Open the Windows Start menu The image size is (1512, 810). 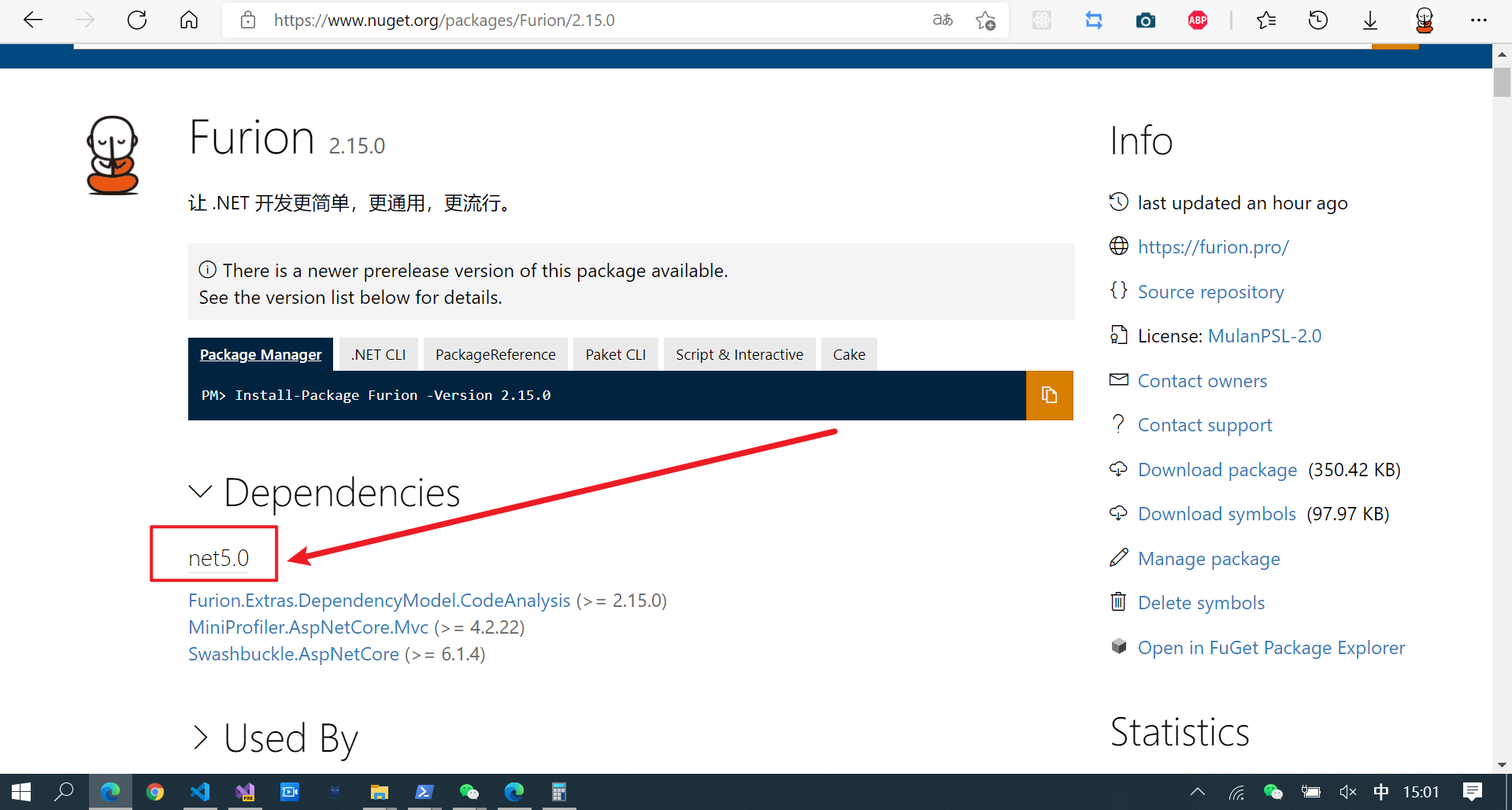tap(21, 792)
